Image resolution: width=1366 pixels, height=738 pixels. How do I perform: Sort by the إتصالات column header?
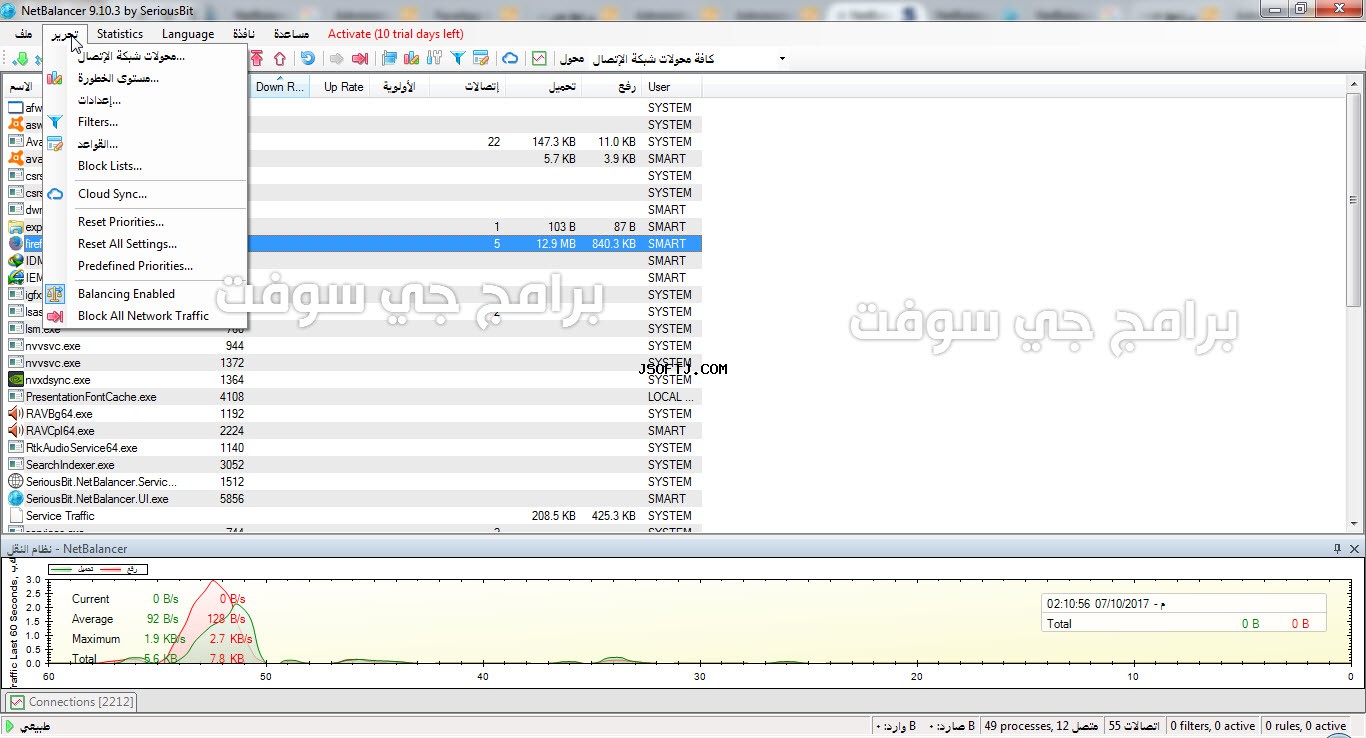[x=467, y=87]
